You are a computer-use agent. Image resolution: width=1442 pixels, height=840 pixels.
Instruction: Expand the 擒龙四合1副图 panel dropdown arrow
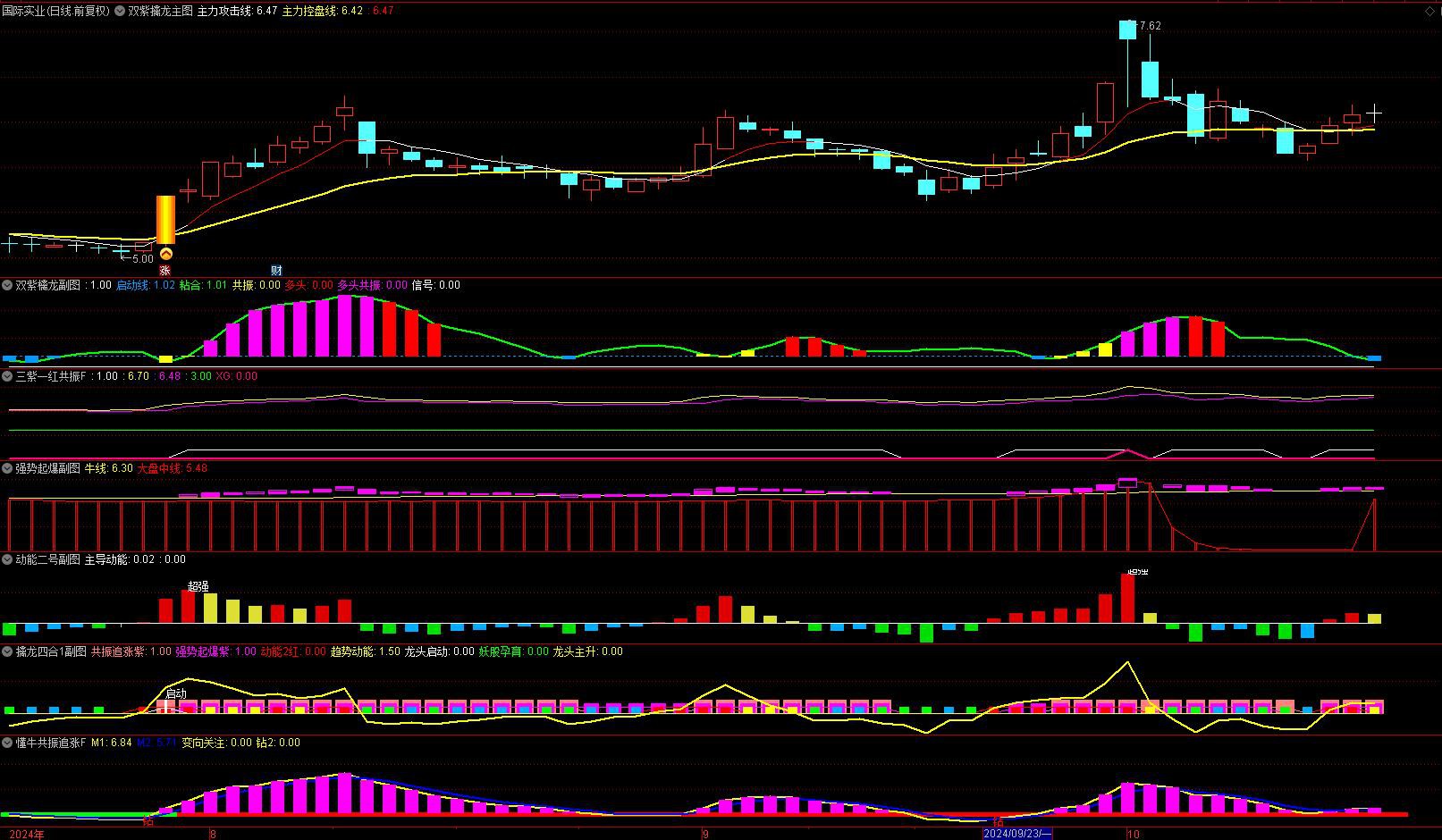(7, 651)
